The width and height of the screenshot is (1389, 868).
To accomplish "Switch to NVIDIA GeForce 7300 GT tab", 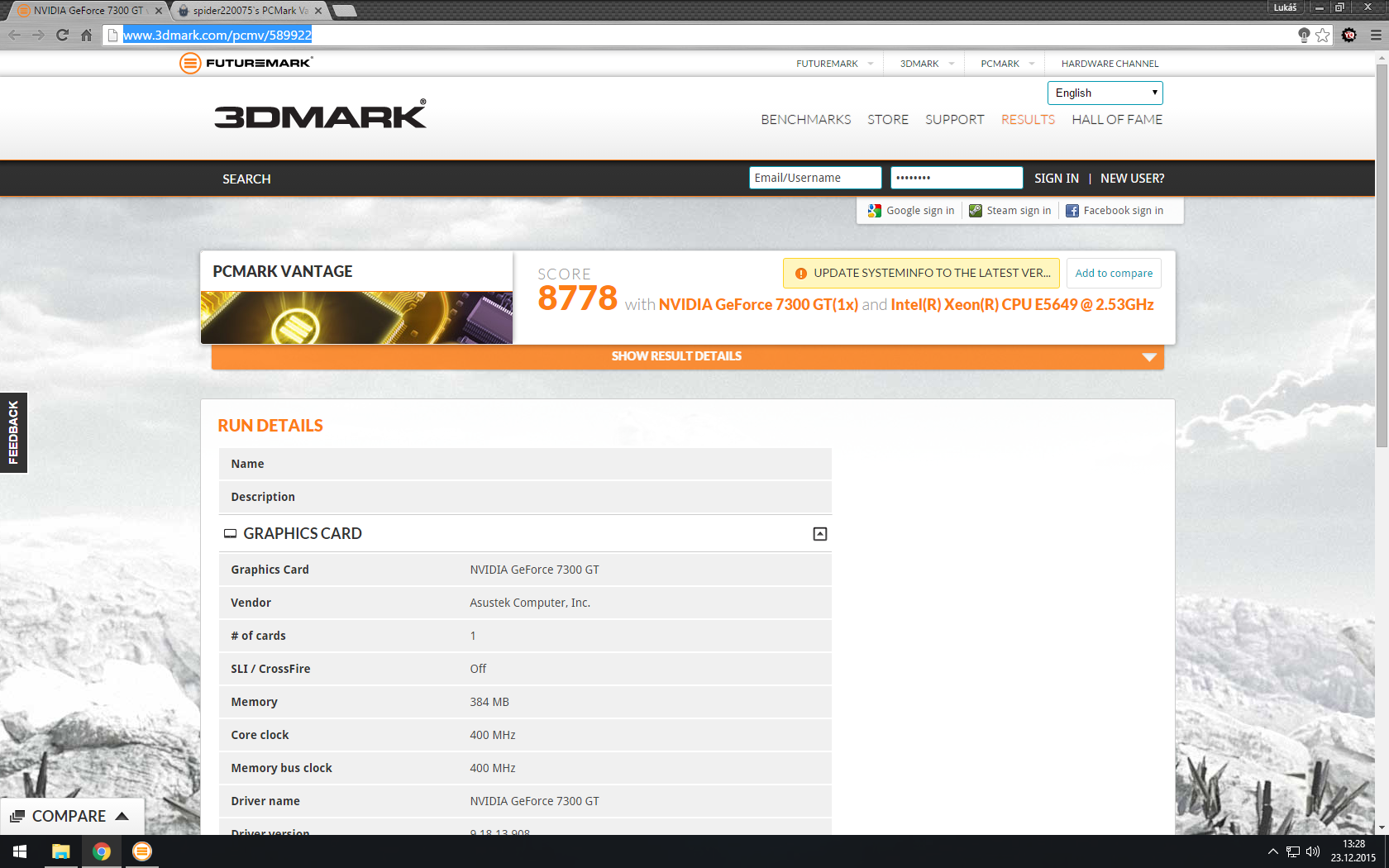I will (87, 11).
